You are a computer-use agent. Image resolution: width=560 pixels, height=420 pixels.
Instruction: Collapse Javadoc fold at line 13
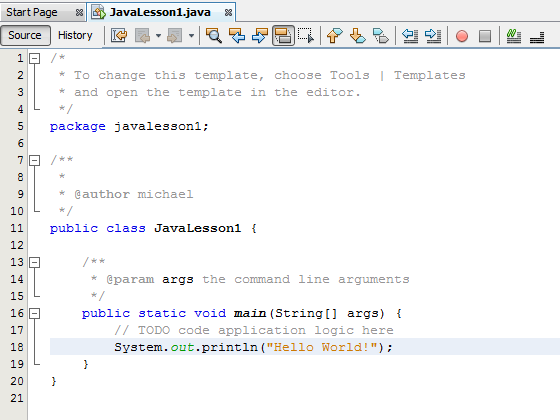coord(34,262)
